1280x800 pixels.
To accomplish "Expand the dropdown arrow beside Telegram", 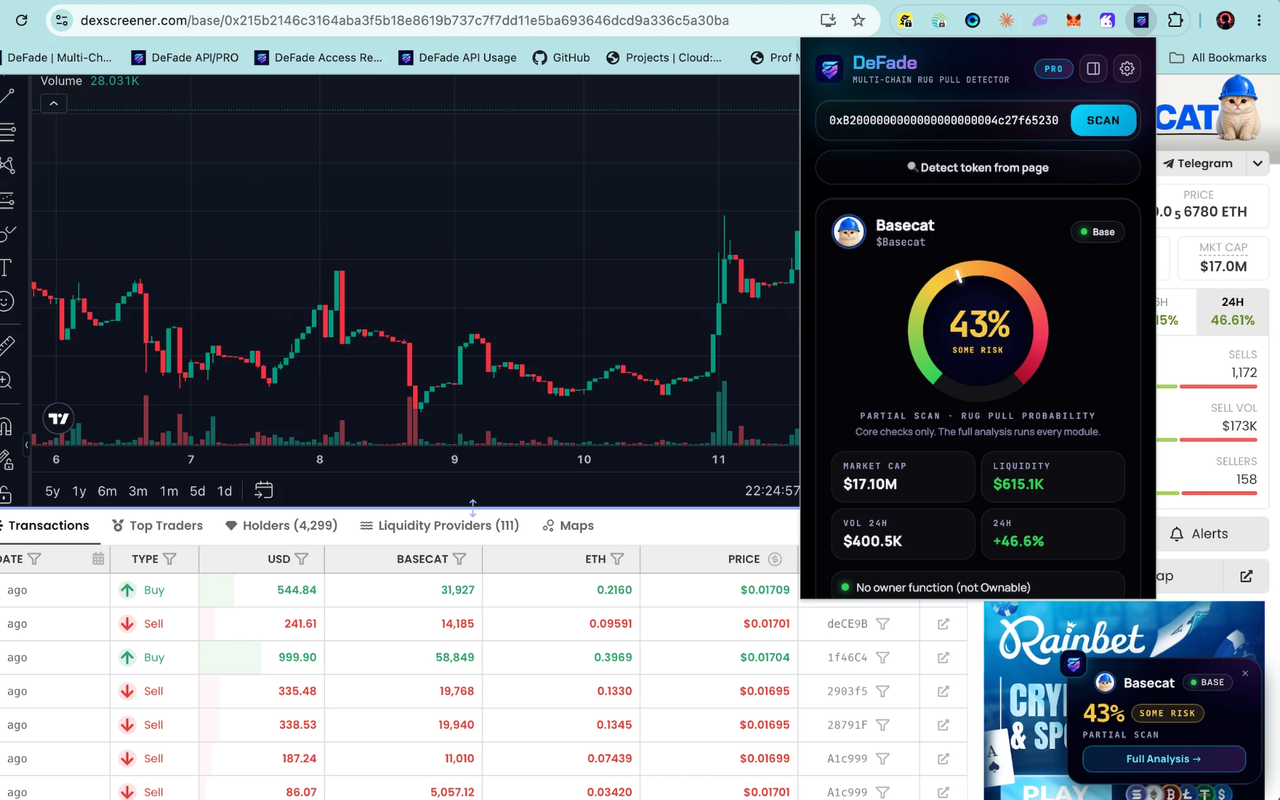I will (x=1258, y=163).
